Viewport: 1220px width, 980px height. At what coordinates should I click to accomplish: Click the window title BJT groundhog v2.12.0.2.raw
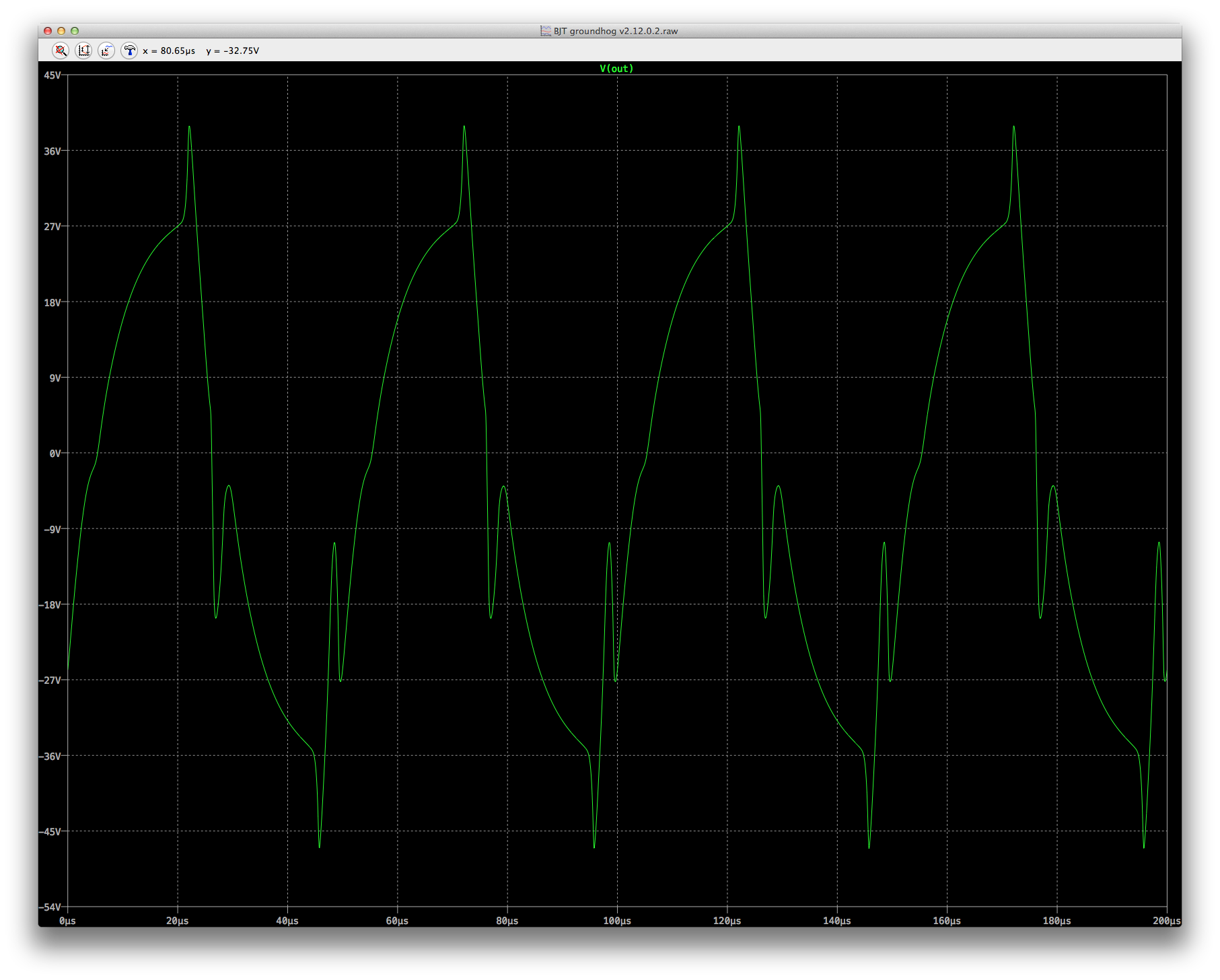(x=616, y=31)
